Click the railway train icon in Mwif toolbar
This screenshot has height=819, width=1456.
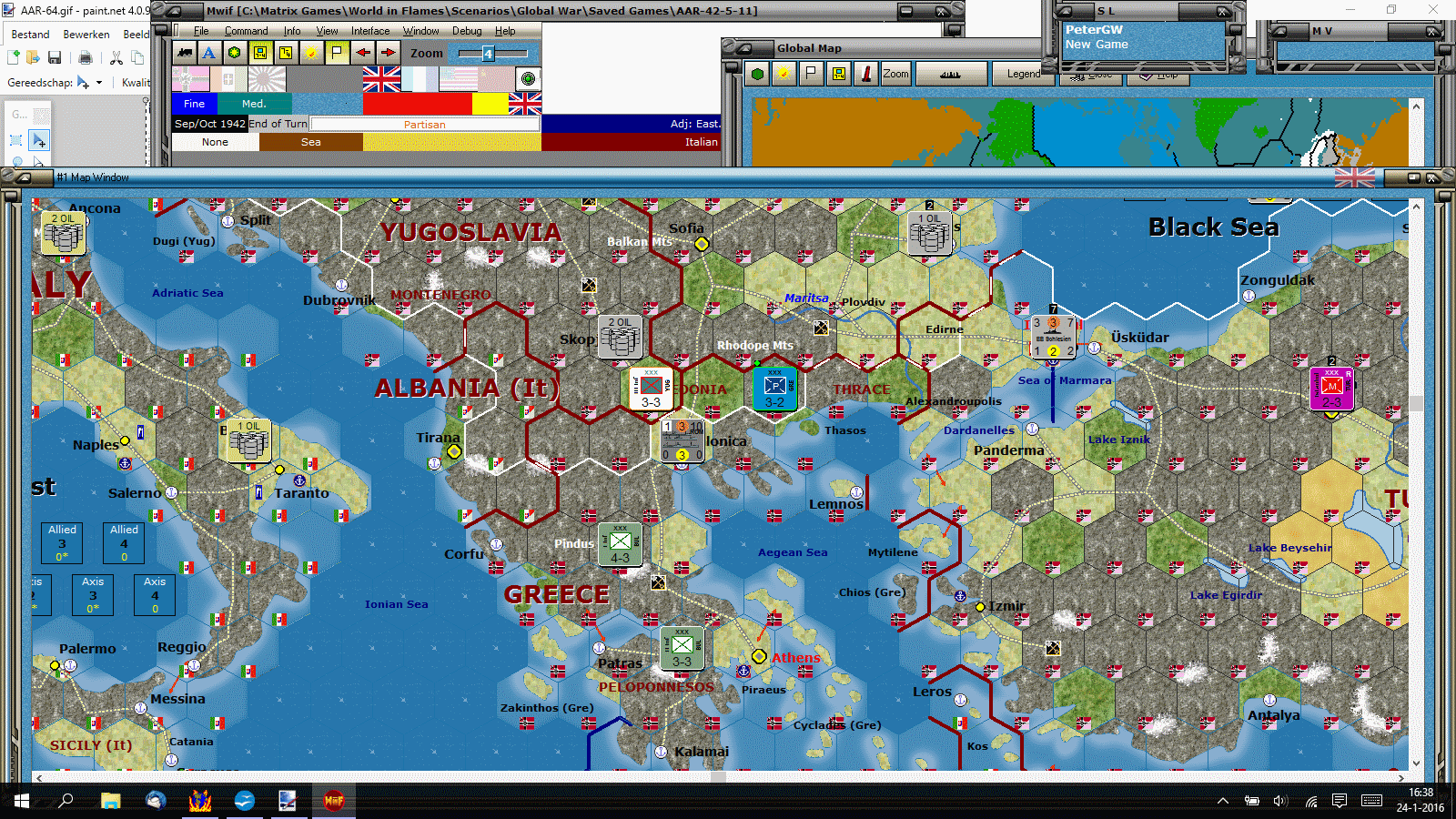pyautogui.click(x=185, y=53)
